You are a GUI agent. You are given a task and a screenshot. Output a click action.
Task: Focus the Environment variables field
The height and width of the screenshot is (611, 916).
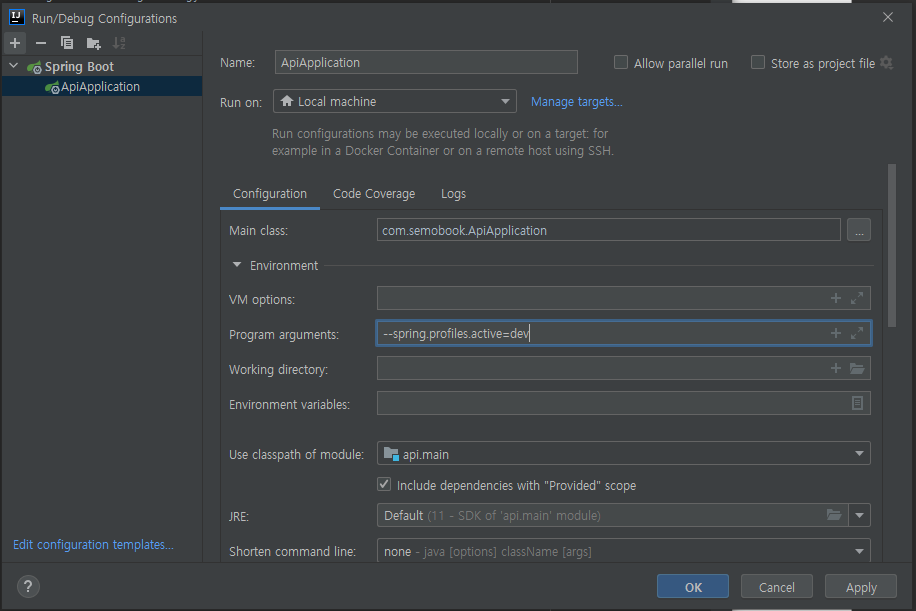pyautogui.click(x=624, y=403)
